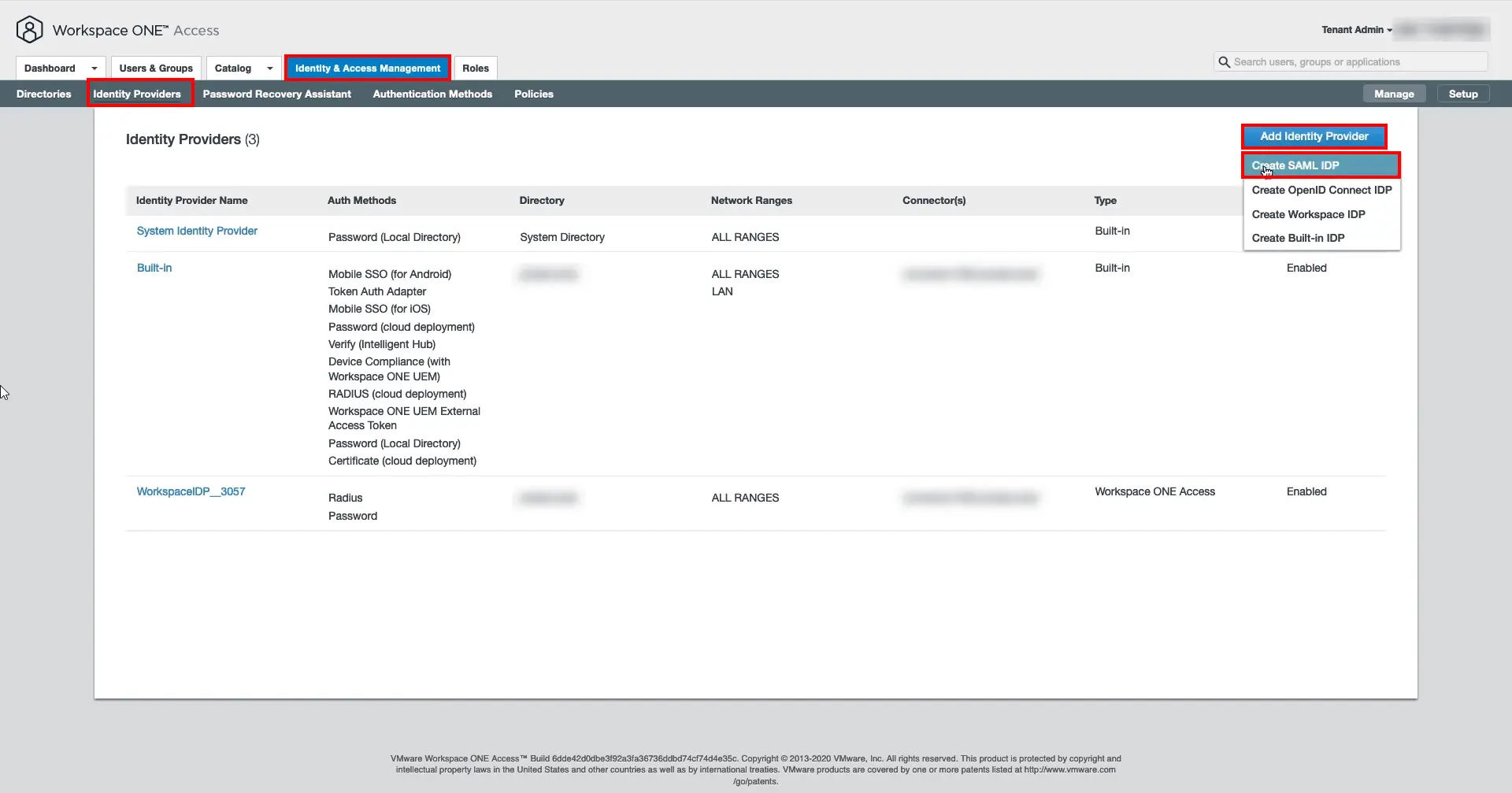
Task: Open the Roles tab
Action: (x=476, y=69)
